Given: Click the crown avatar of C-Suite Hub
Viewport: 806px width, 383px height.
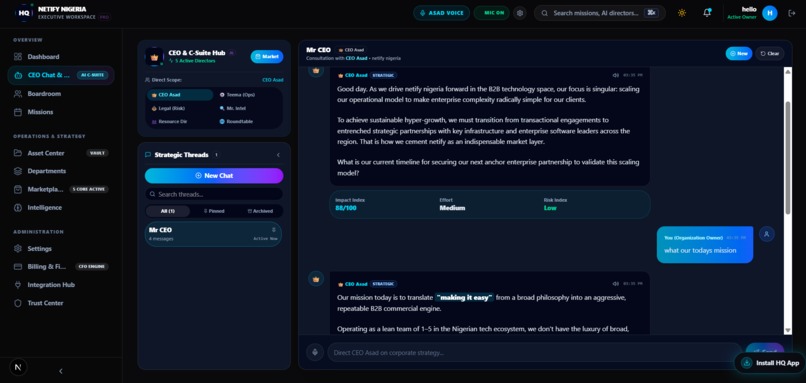Looking at the screenshot, I should coord(154,57).
